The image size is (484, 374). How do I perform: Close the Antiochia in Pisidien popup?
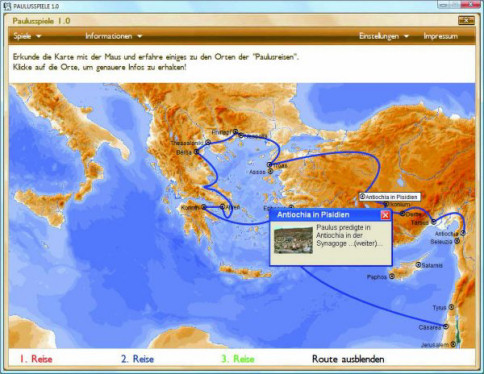click(385, 215)
